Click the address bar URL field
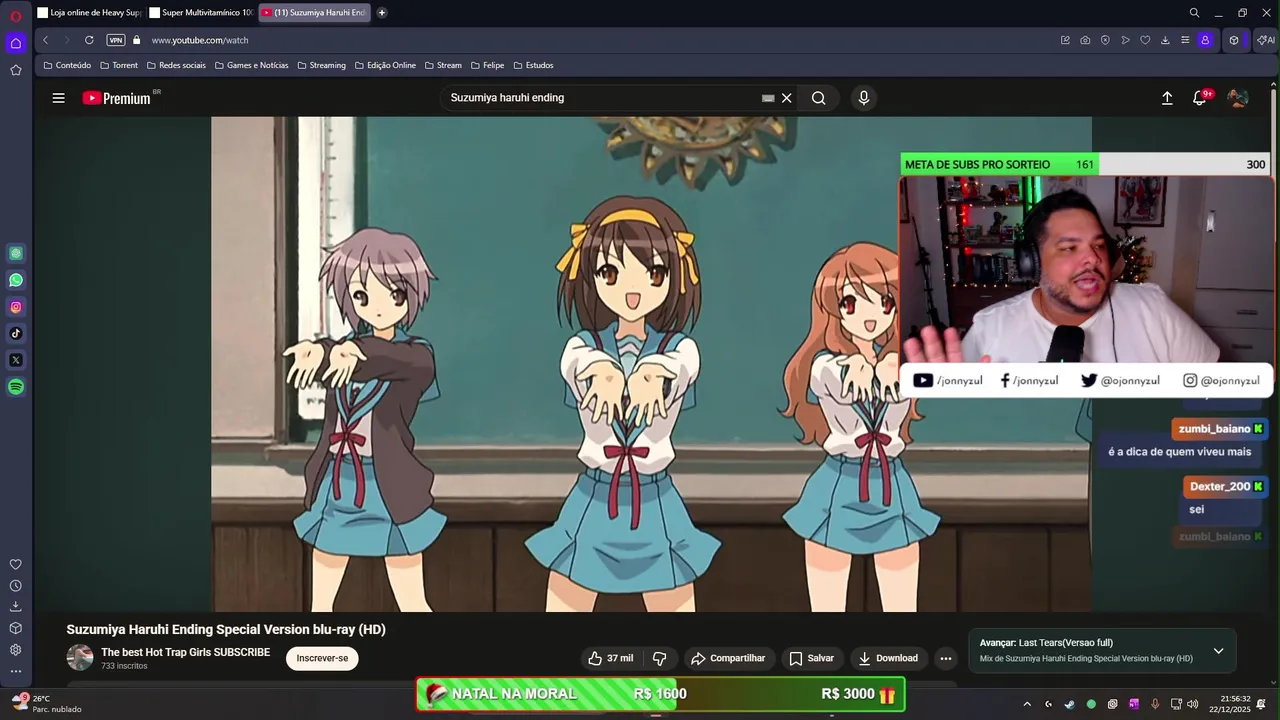 click(x=600, y=40)
